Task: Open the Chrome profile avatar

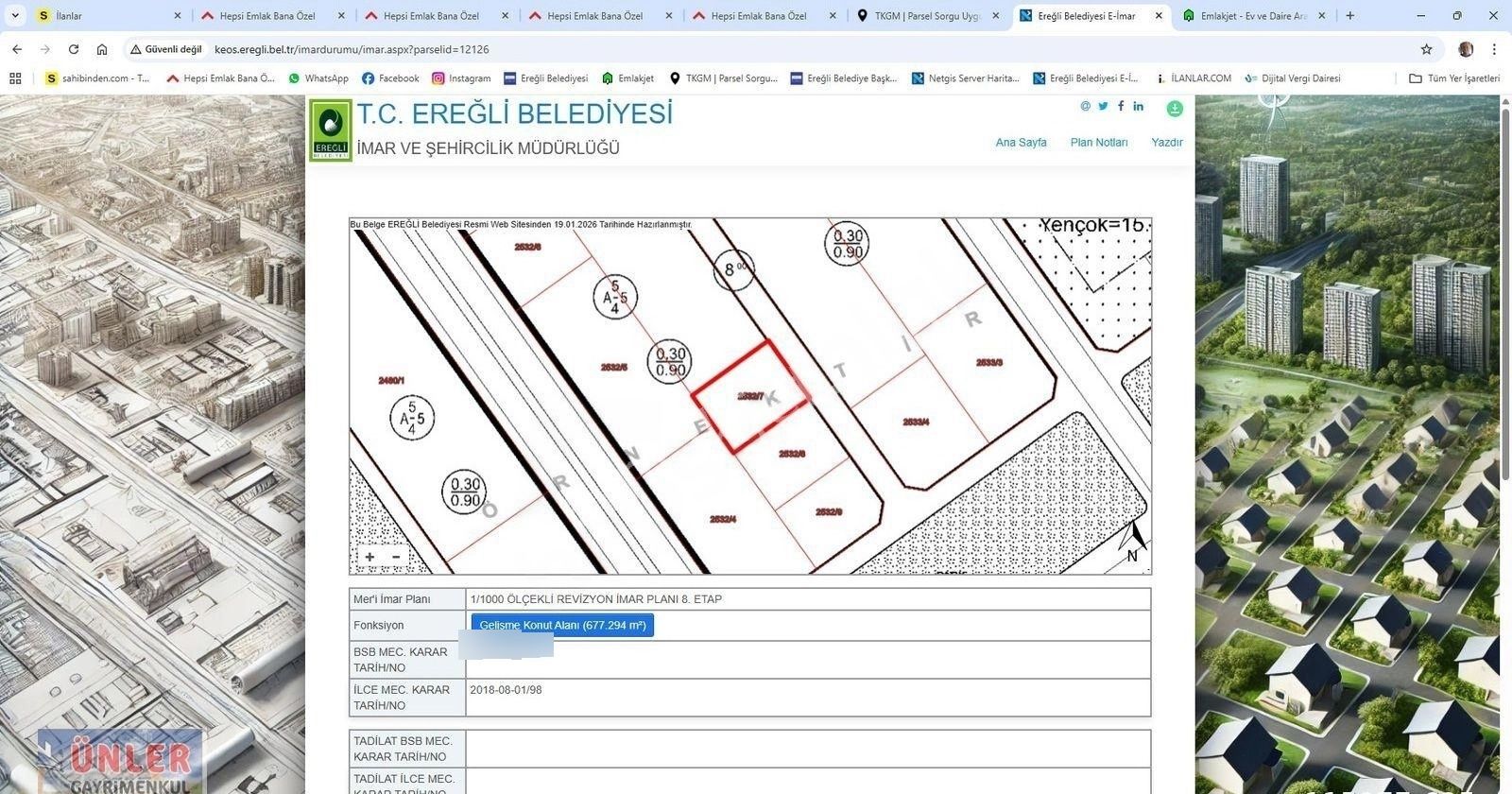Action: pyautogui.click(x=1466, y=49)
